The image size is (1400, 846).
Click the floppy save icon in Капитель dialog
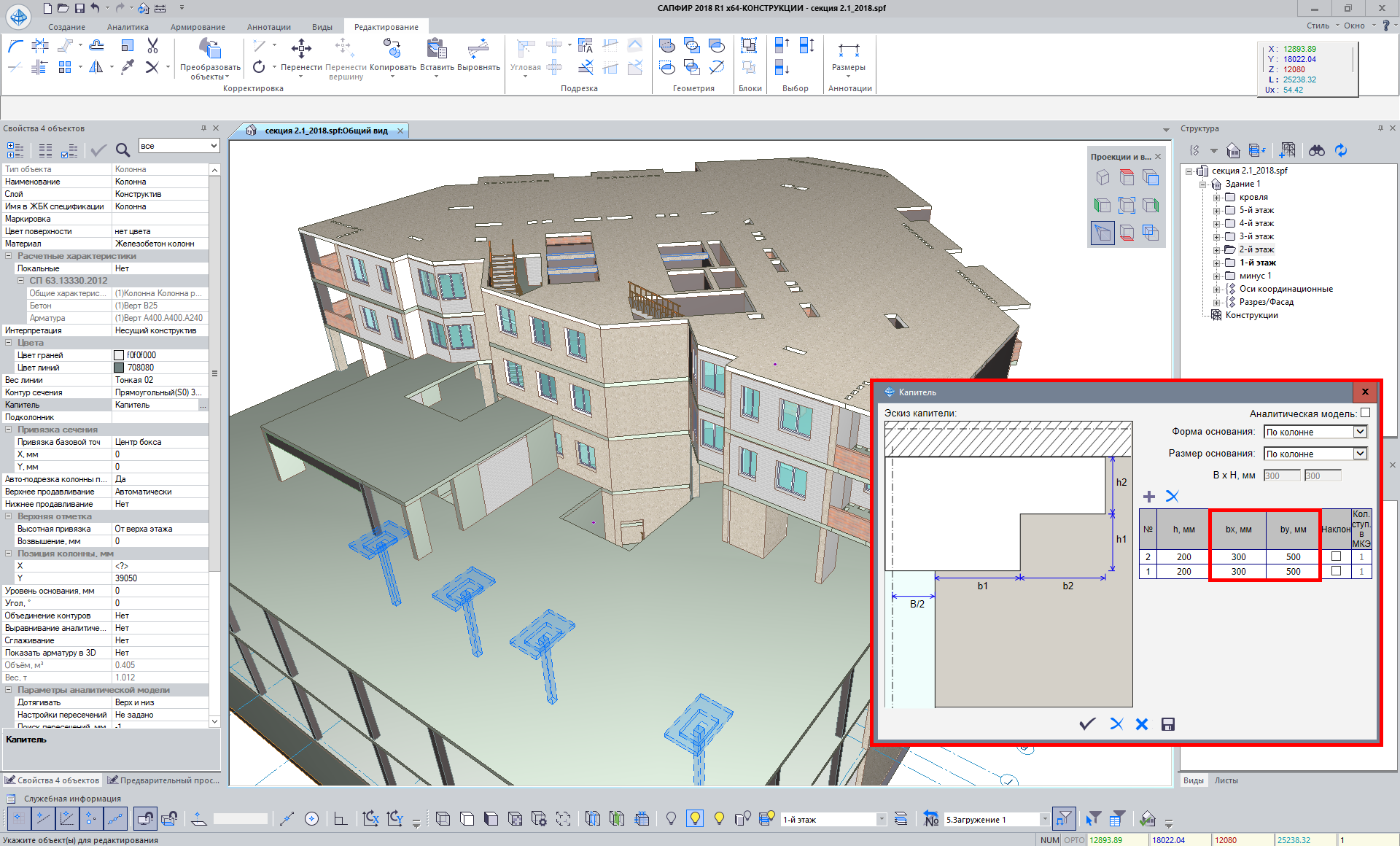click(1168, 724)
